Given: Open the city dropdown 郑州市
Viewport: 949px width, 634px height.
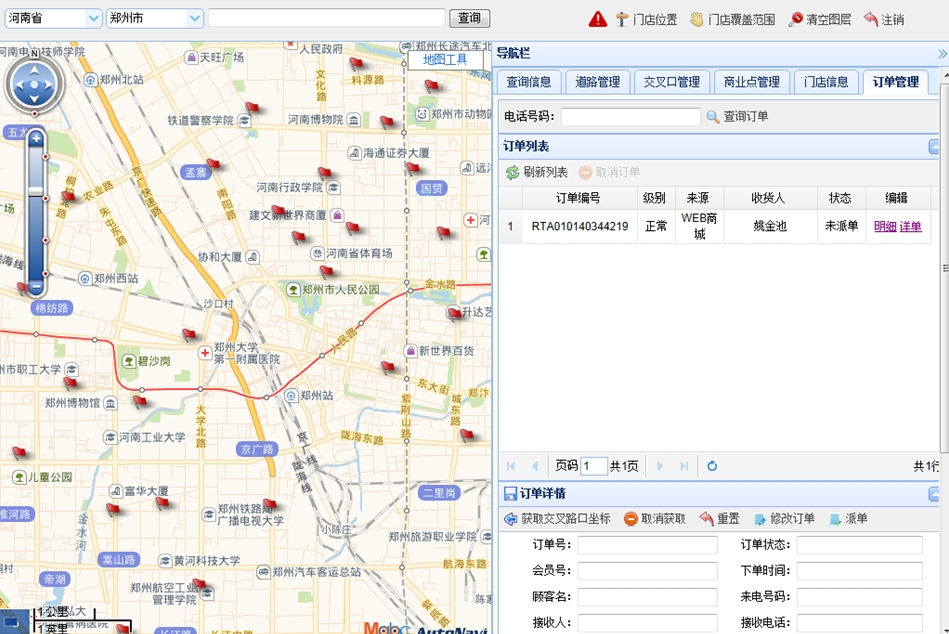Looking at the screenshot, I should click(x=154, y=18).
